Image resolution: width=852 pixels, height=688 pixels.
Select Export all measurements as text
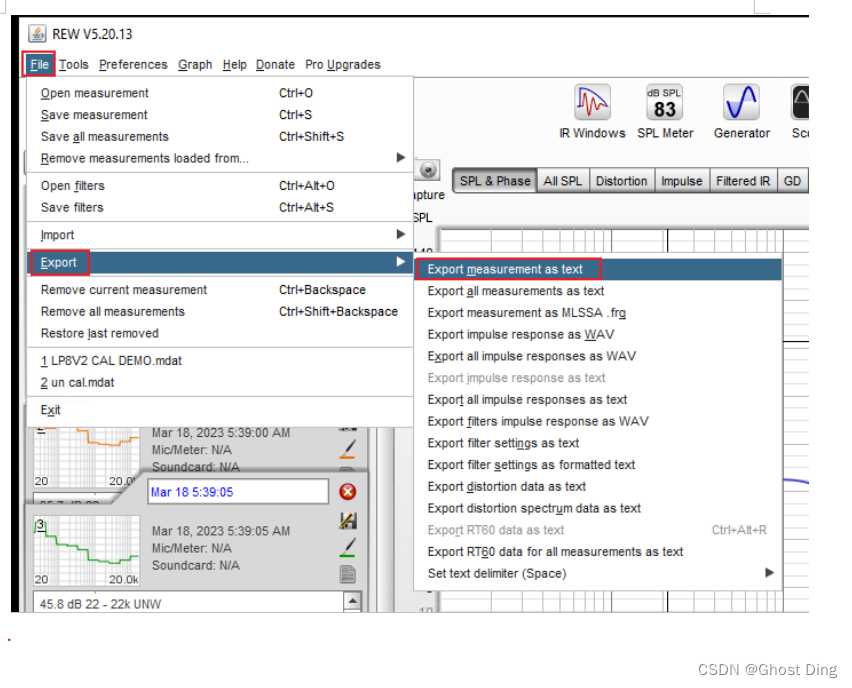click(598, 291)
